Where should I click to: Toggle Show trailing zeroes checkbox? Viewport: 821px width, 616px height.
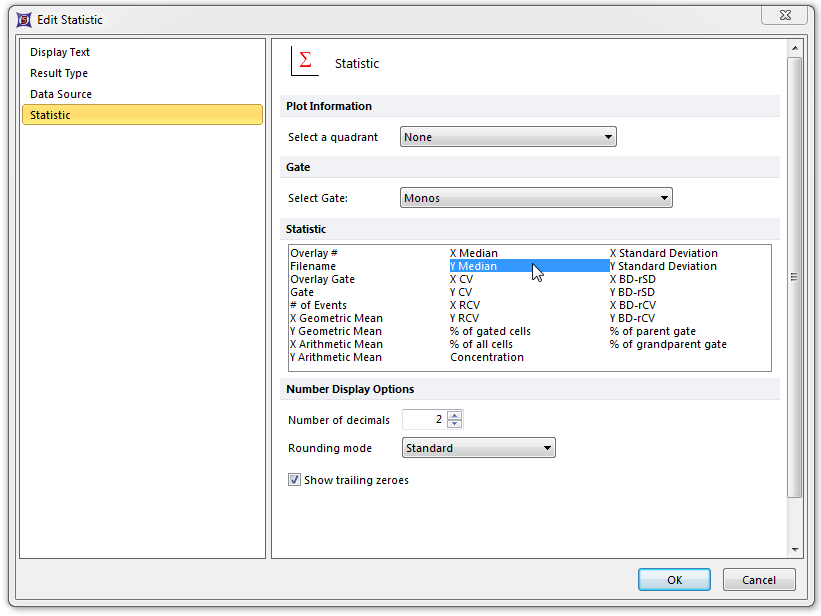pyautogui.click(x=295, y=480)
